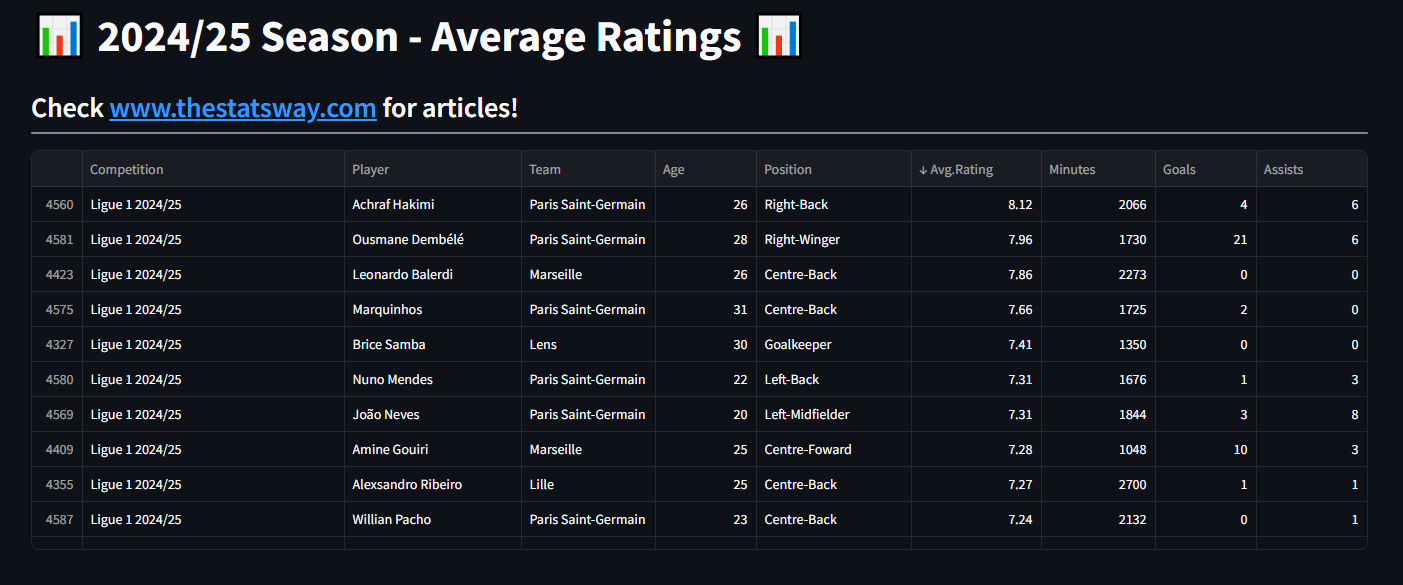Click the 2273 minutes cell

pos(1098,274)
